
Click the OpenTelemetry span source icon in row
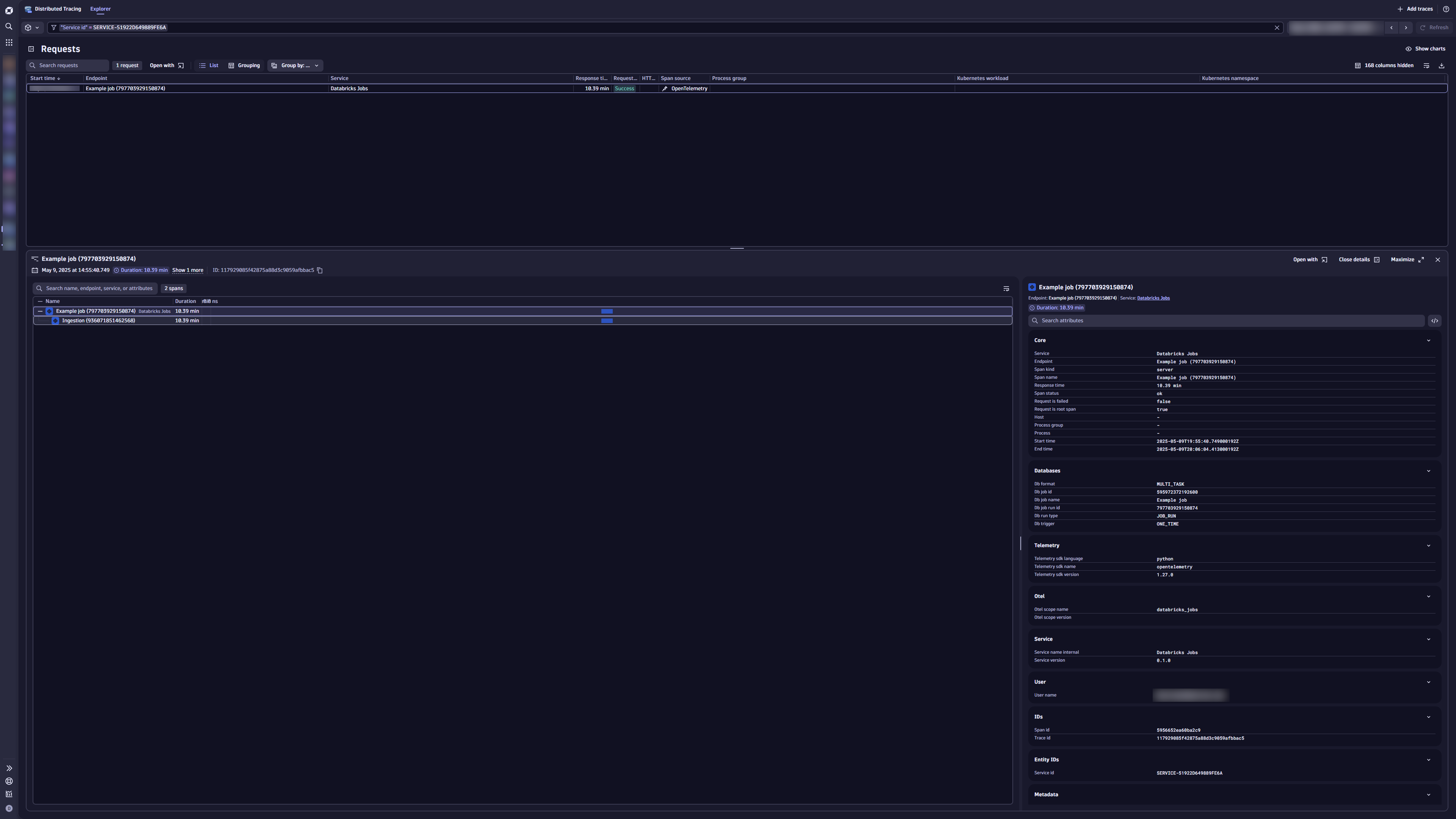click(x=665, y=89)
